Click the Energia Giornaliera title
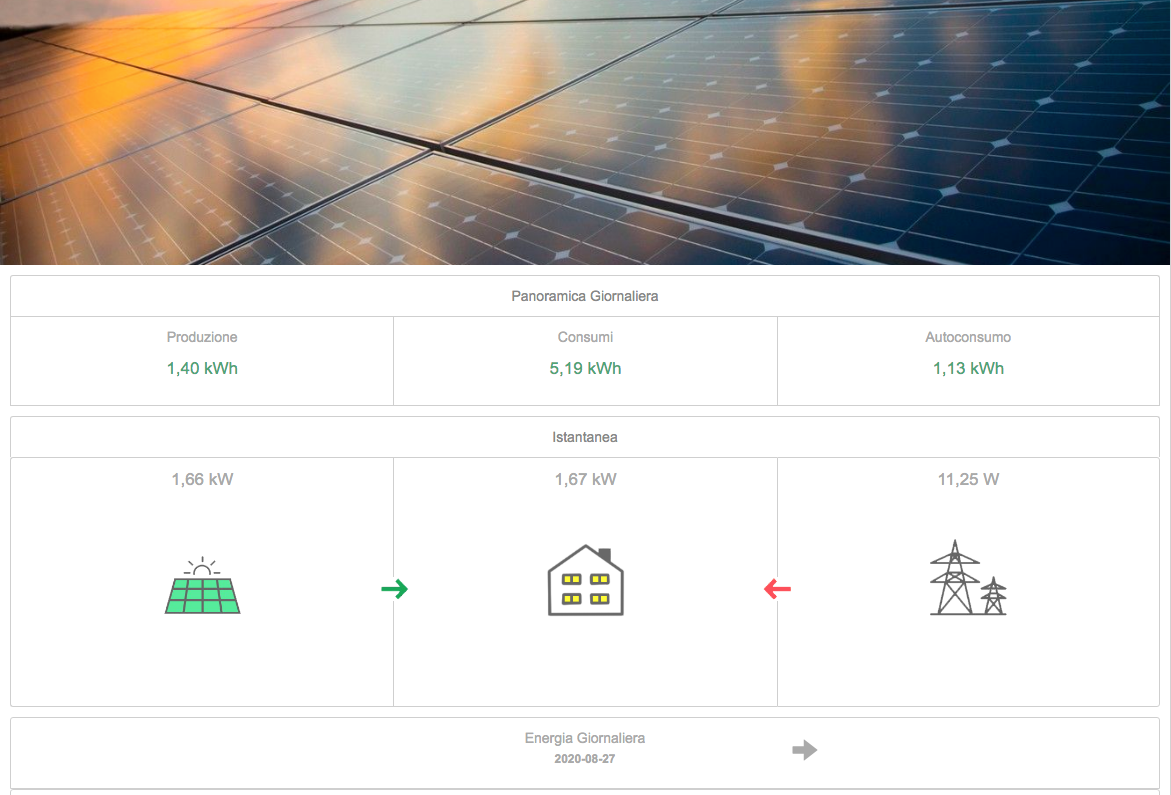Image resolution: width=1171 pixels, height=795 pixels. pyautogui.click(x=585, y=738)
